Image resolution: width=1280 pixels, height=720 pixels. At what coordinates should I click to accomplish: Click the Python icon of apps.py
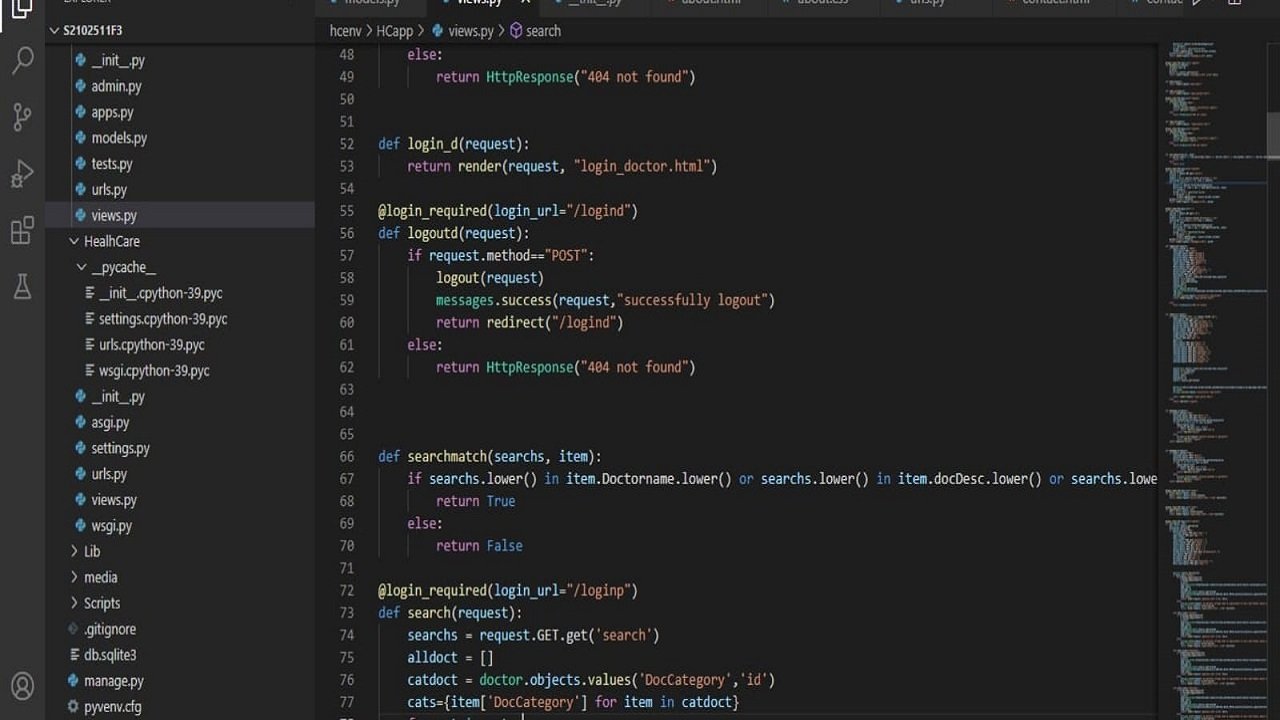80,113
